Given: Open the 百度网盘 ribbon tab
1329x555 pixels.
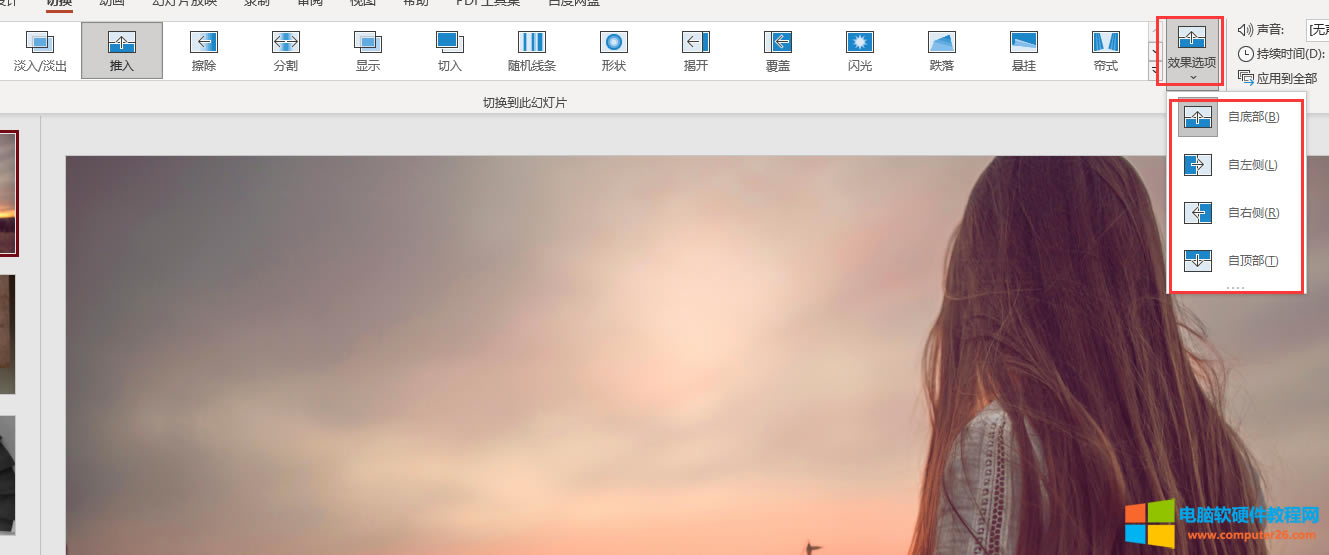Looking at the screenshot, I should [x=574, y=3].
